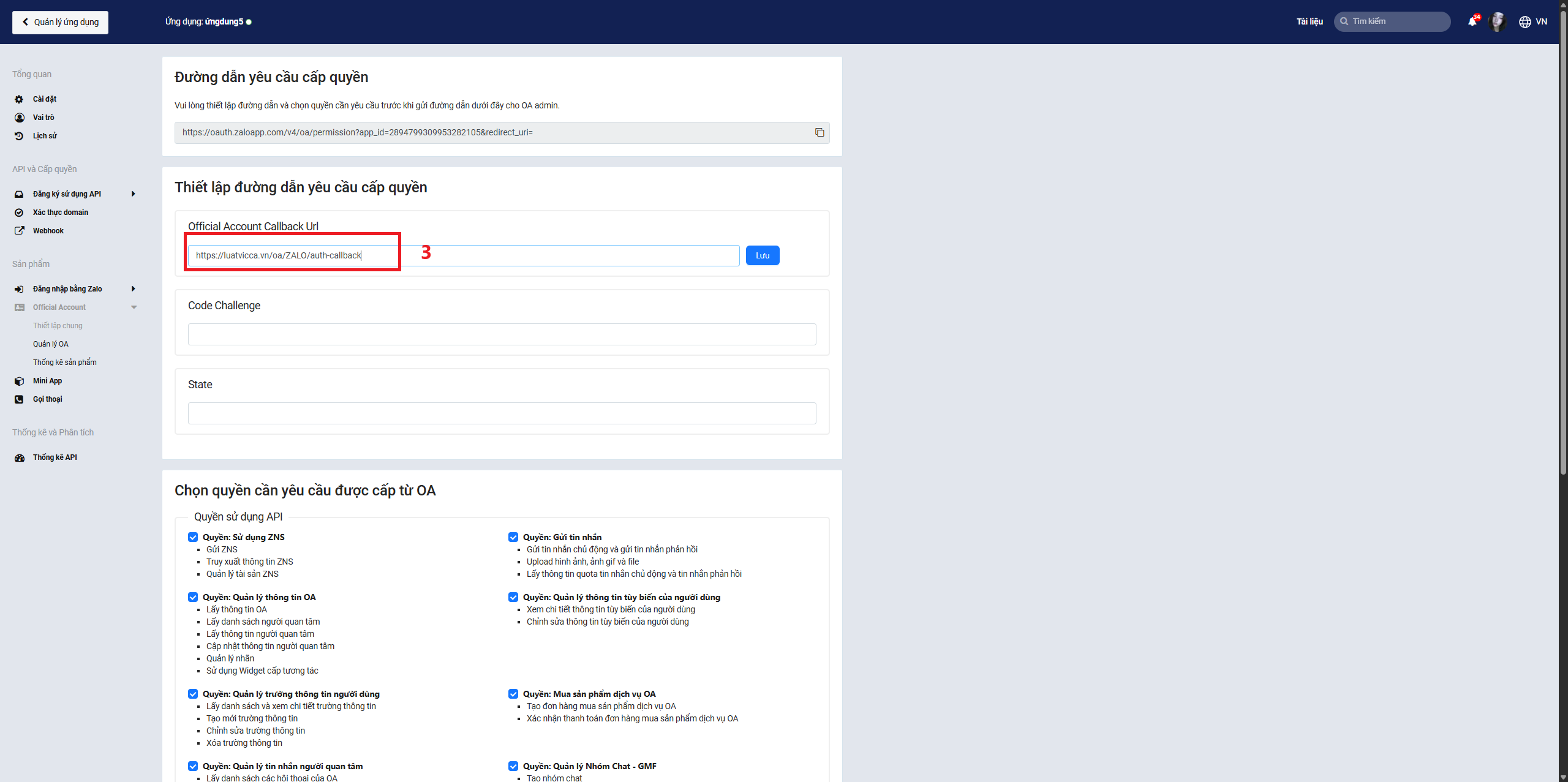Click 'Sử dụng Widget cấp tương tác' text
1568x782 pixels.
(262, 671)
